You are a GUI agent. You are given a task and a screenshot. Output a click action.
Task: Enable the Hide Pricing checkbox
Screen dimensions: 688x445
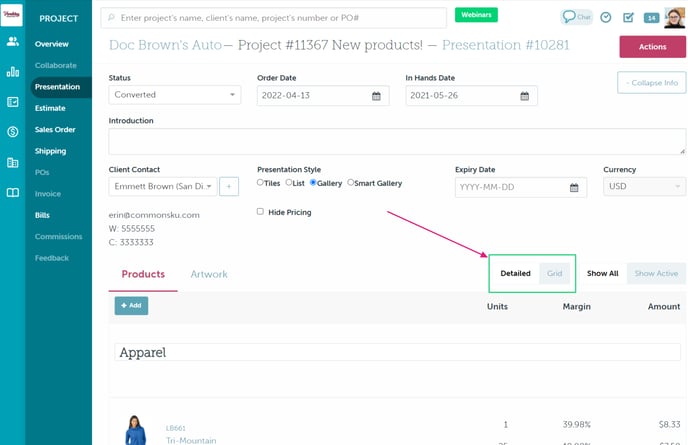261,212
